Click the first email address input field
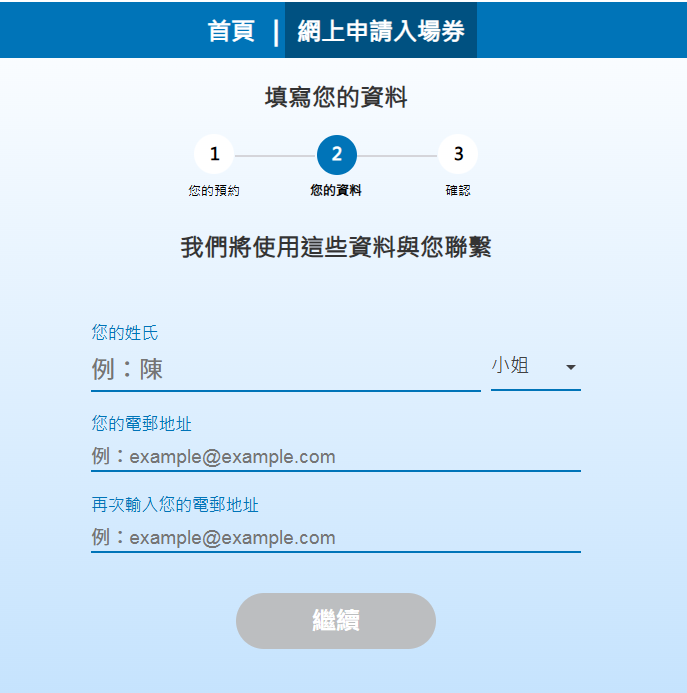The width and height of the screenshot is (687, 693). pos(335,457)
